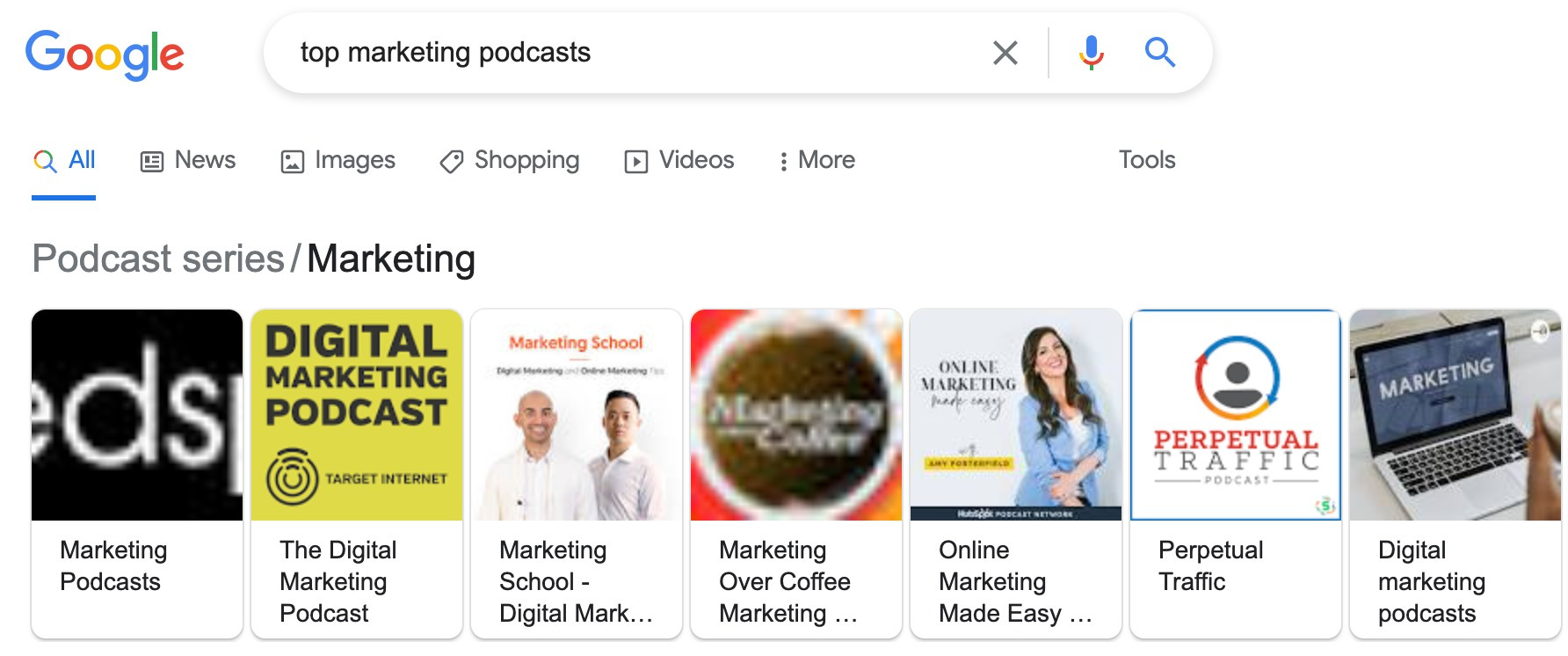Open the Online Marketing Made Easy cover
Screen dimensions: 1568x656
[1016, 415]
